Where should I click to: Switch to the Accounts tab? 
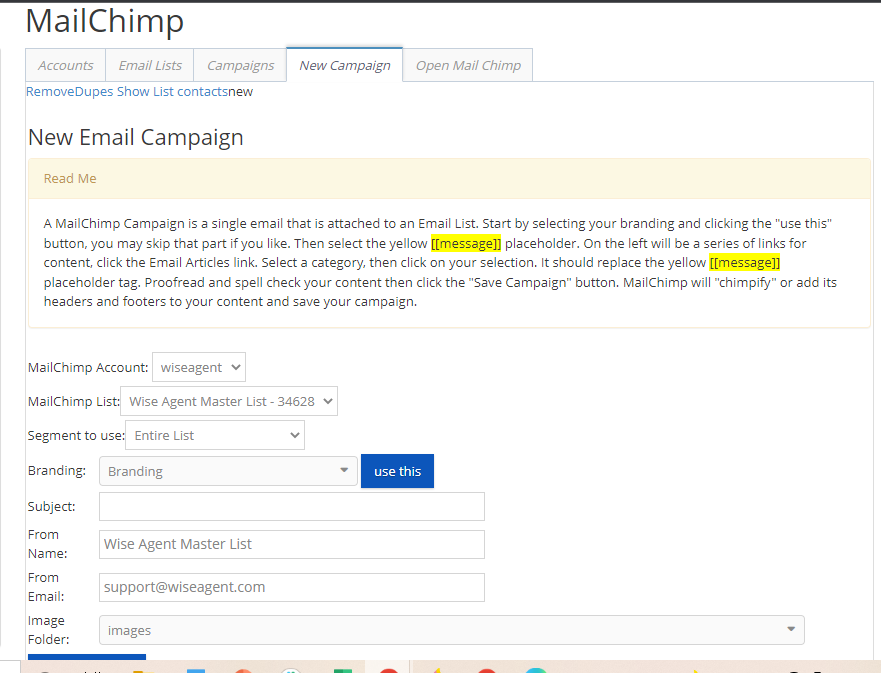66,65
